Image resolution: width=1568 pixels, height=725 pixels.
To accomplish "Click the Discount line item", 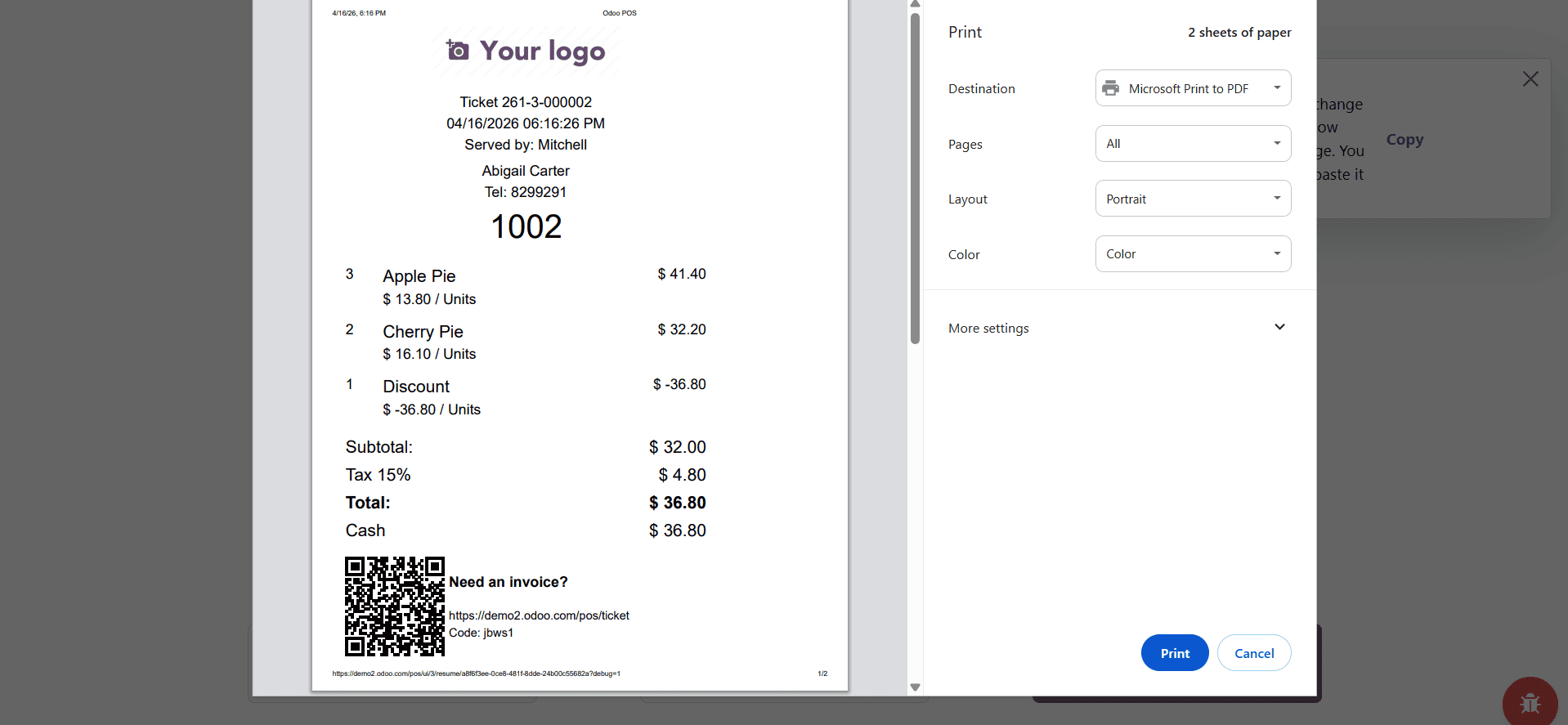I will click(x=526, y=397).
